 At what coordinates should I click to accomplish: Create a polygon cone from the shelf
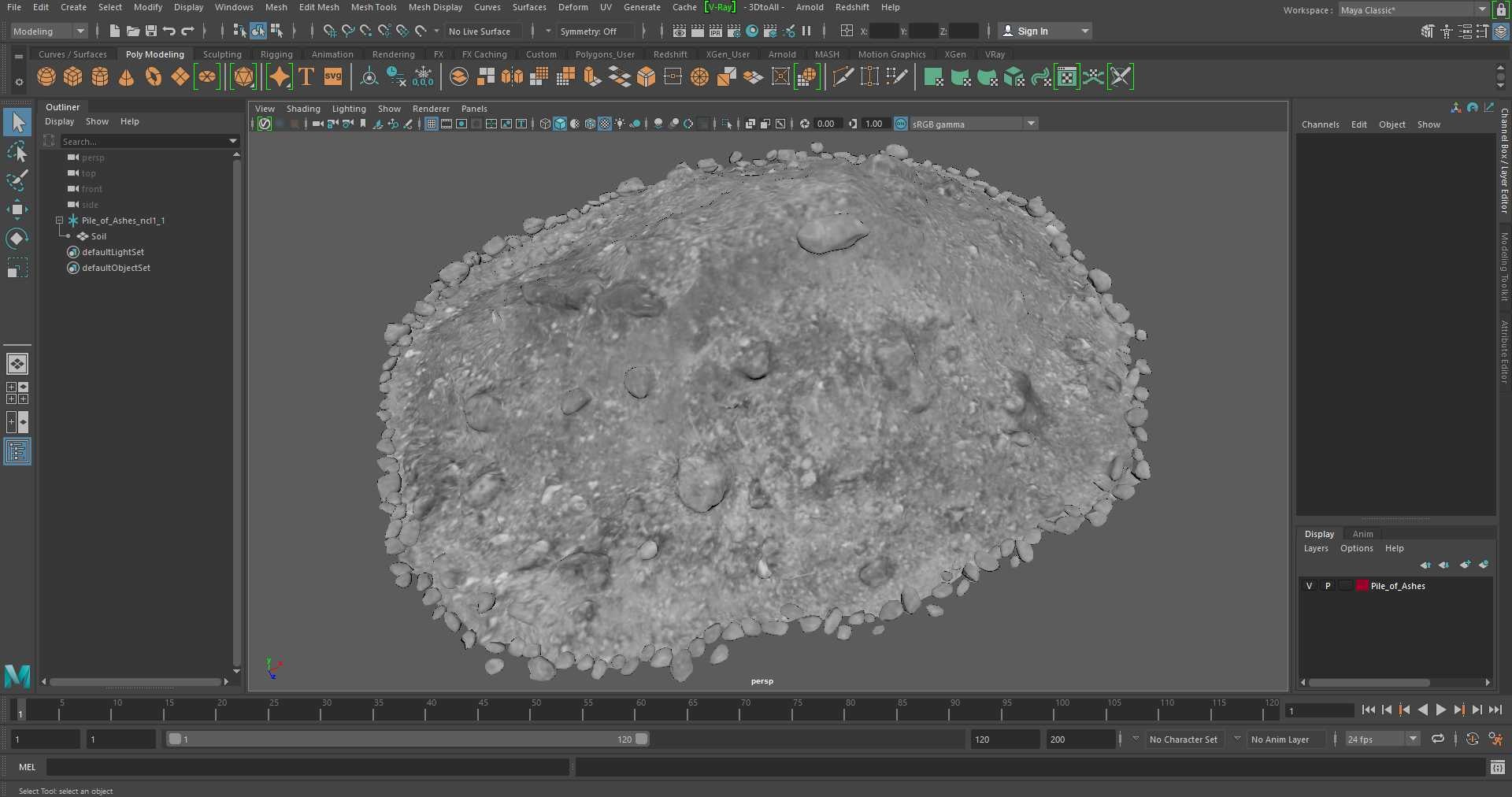click(x=126, y=76)
